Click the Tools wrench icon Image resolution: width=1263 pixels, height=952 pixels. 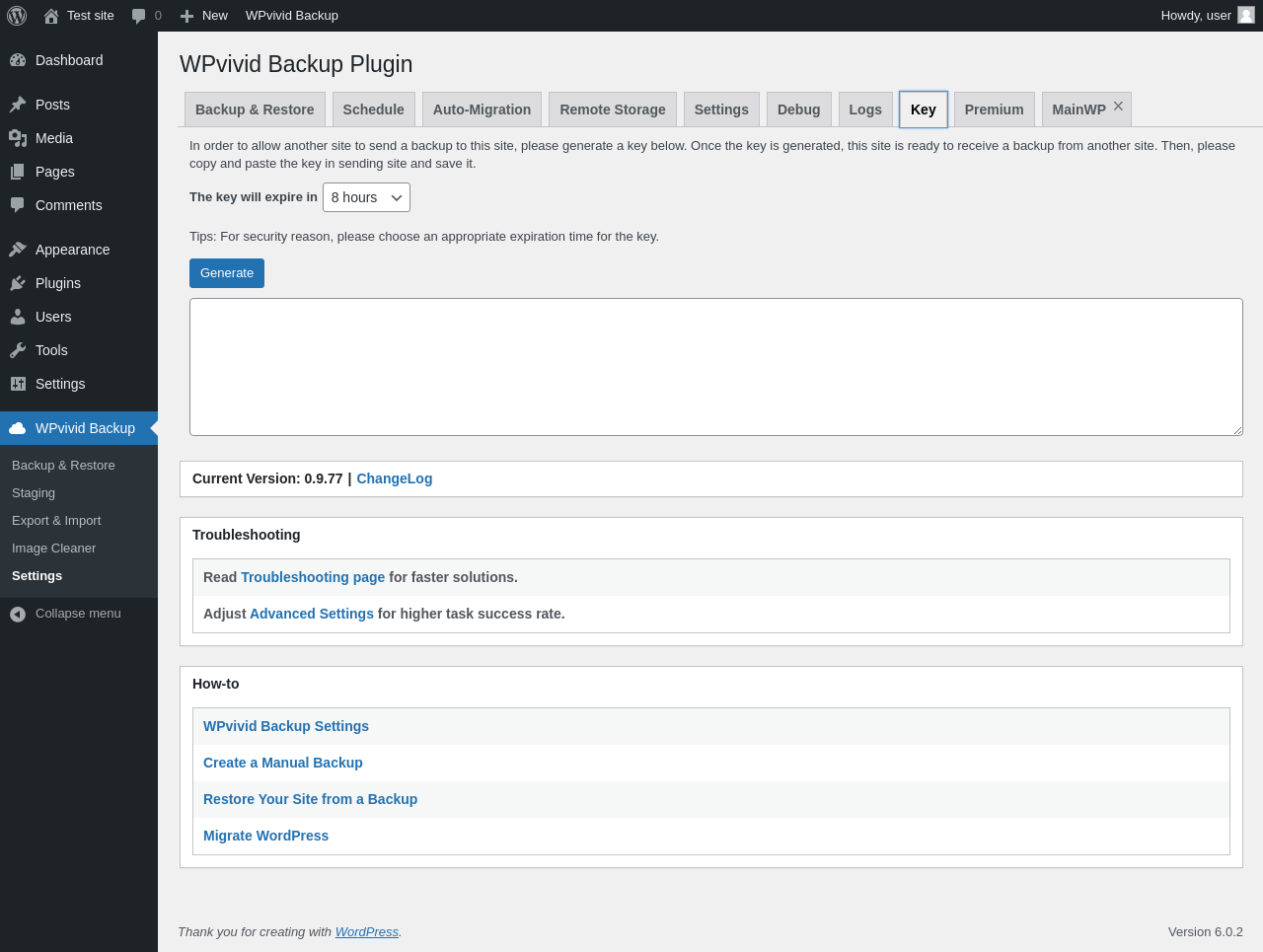pos(18,350)
